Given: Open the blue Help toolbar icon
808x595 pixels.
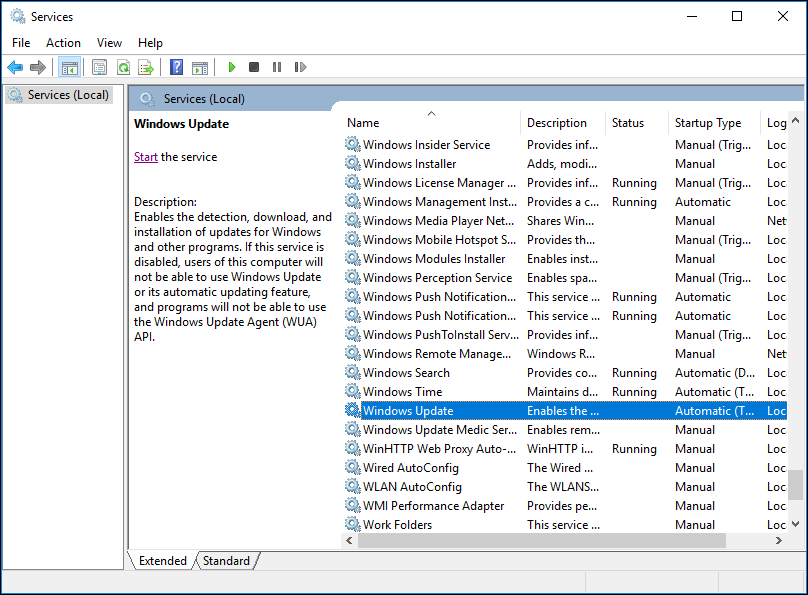Looking at the screenshot, I should point(176,67).
